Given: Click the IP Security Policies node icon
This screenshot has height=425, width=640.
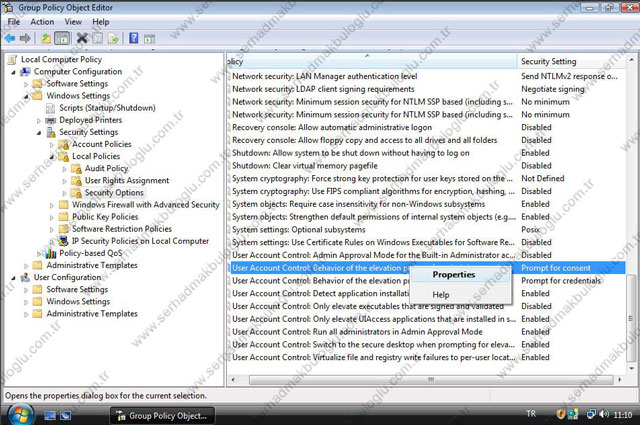Looking at the screenshot, I should [63, 241].
